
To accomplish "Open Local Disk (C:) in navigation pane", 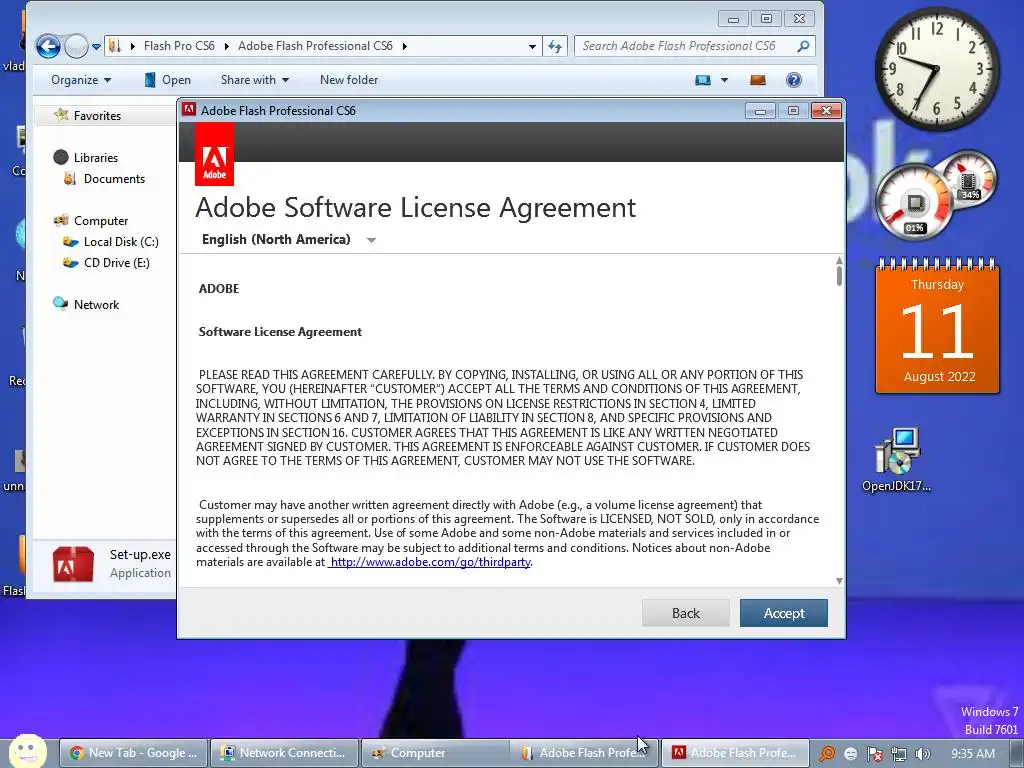I will point(121,242).
